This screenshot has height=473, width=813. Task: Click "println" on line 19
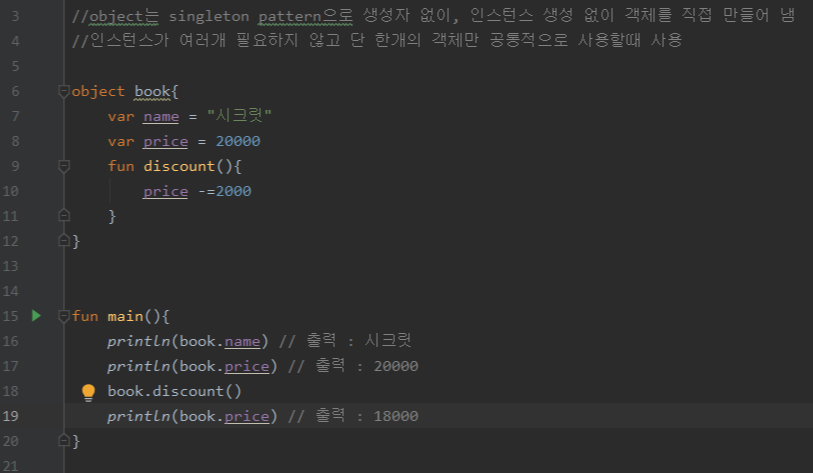tap(139, 416)
